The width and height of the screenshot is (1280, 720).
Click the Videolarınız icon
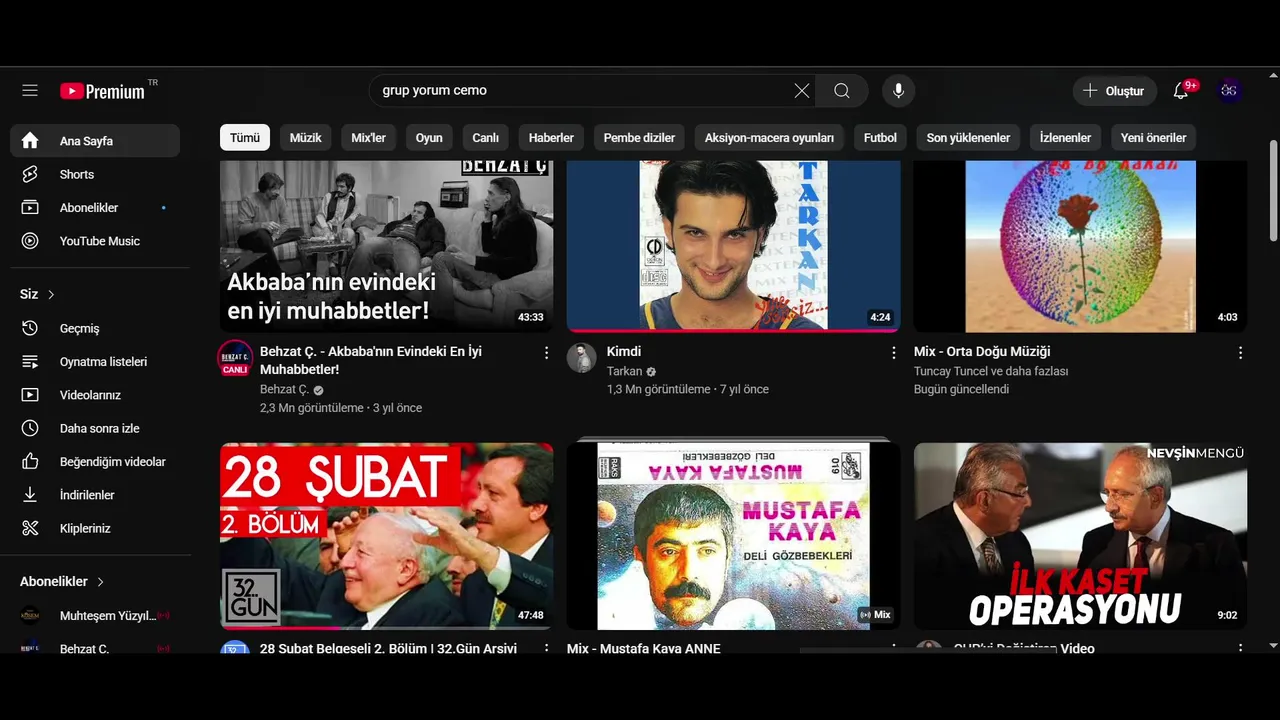pos(30,395)
